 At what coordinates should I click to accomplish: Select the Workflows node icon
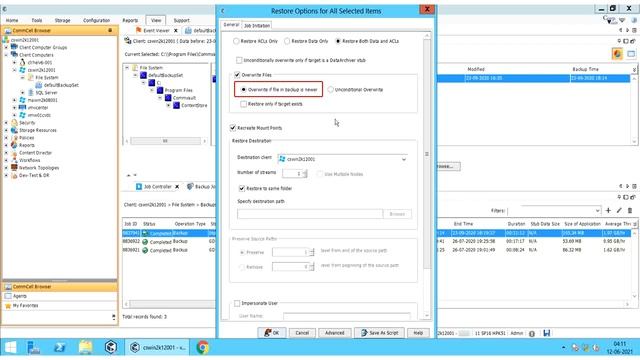coord(14,160)
